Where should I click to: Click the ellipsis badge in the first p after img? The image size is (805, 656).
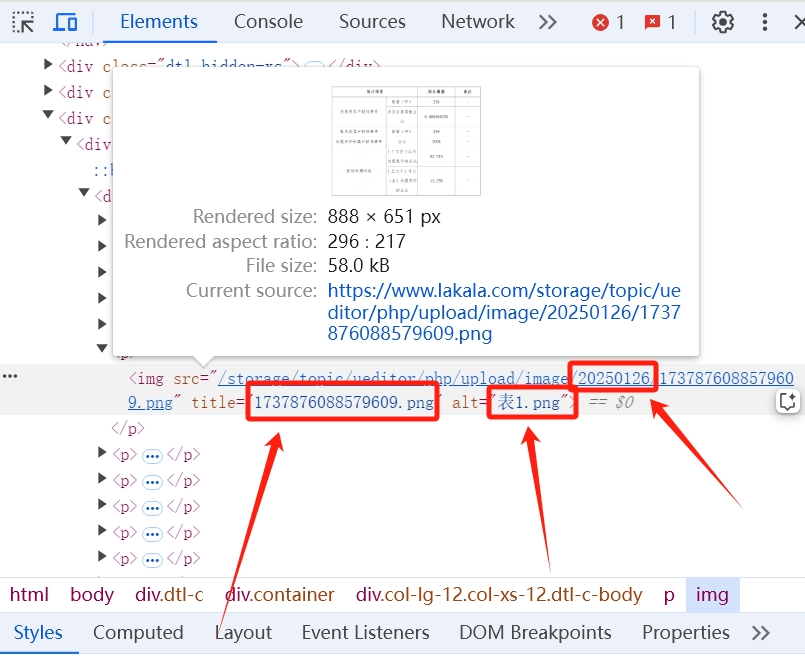pyautogui.click(x=152, y=456)
